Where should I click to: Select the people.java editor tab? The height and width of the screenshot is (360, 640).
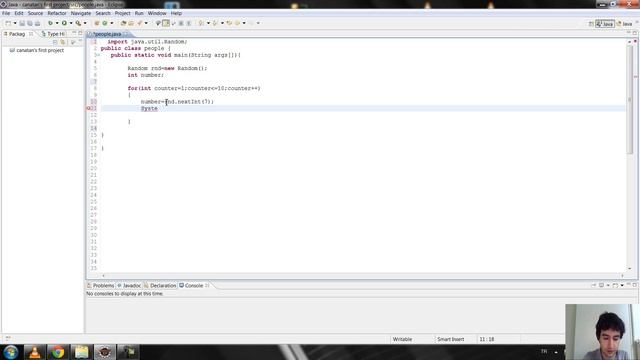coord(107,34)
